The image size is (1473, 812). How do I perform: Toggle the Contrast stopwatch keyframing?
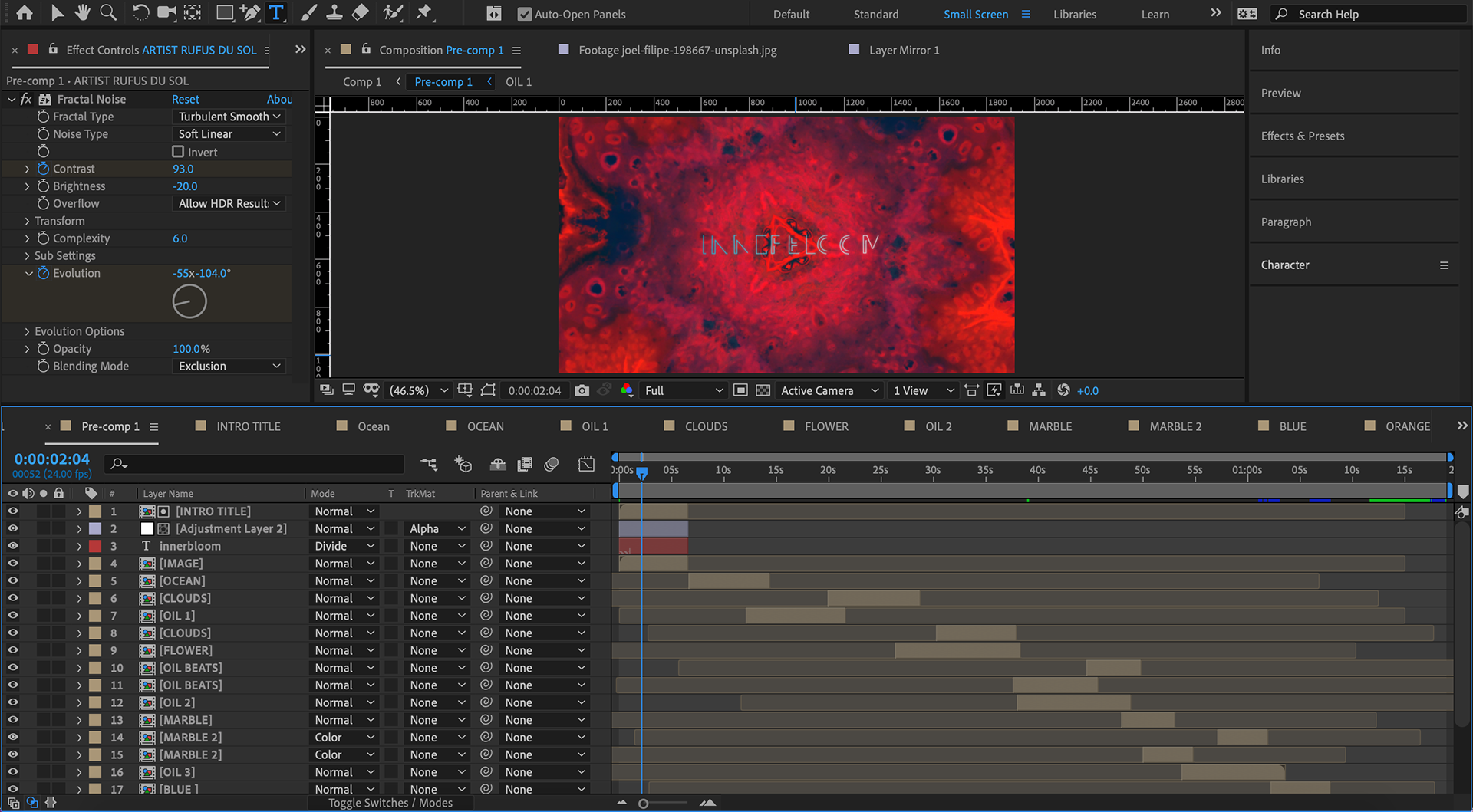point(43,169)
